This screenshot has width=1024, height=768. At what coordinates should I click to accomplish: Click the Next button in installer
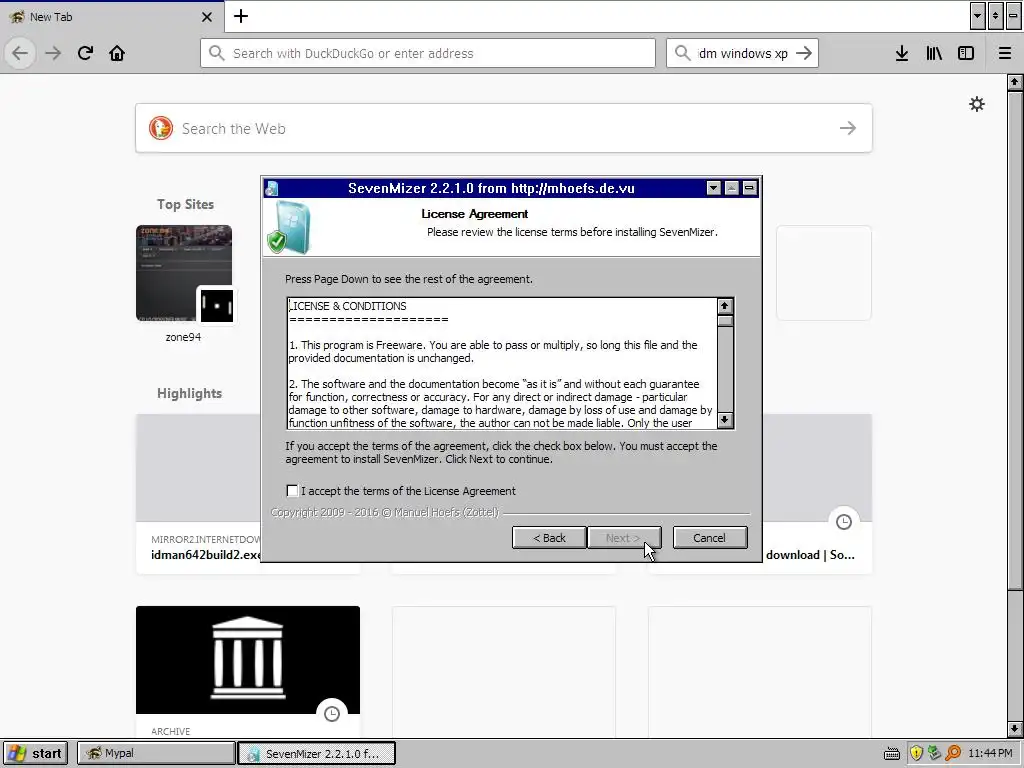click(x=624, y=537)
